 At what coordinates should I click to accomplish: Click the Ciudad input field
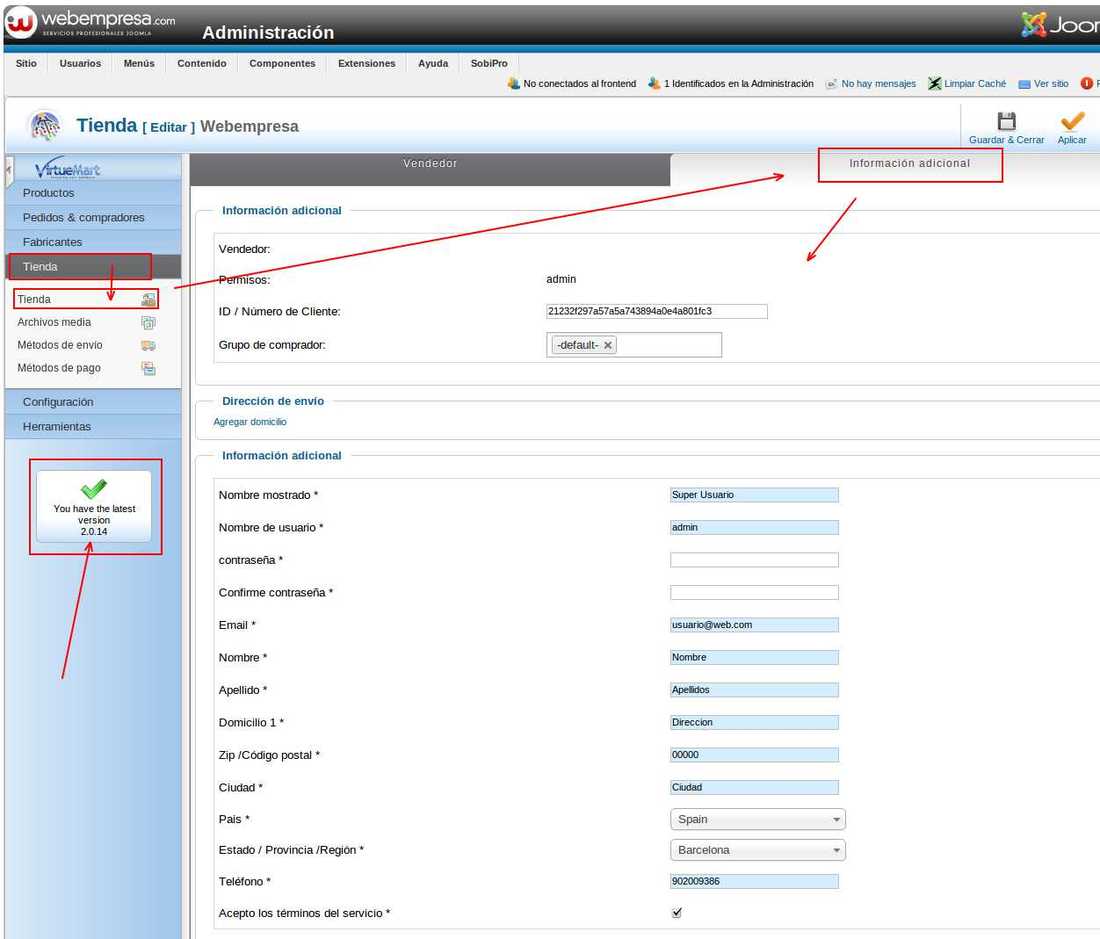click(754, 788)
